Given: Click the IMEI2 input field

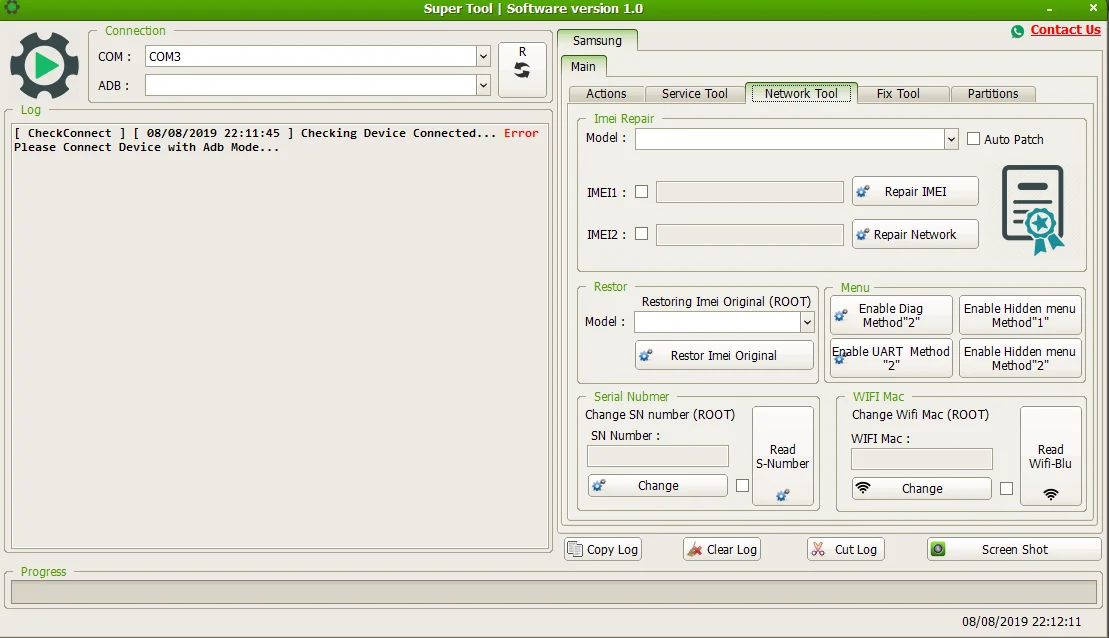Looking at the screenshot, I should (750, 234).
